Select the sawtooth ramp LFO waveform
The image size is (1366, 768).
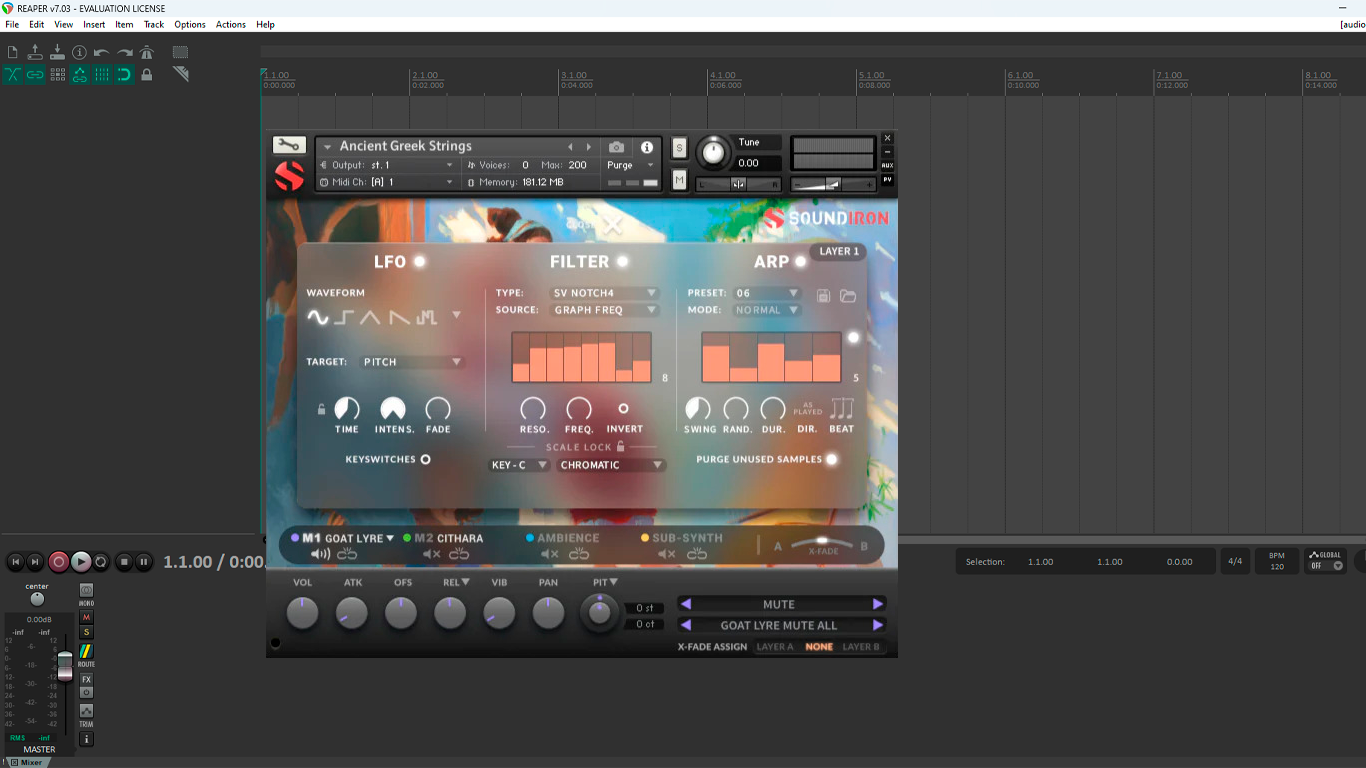(x=400, y=318)
